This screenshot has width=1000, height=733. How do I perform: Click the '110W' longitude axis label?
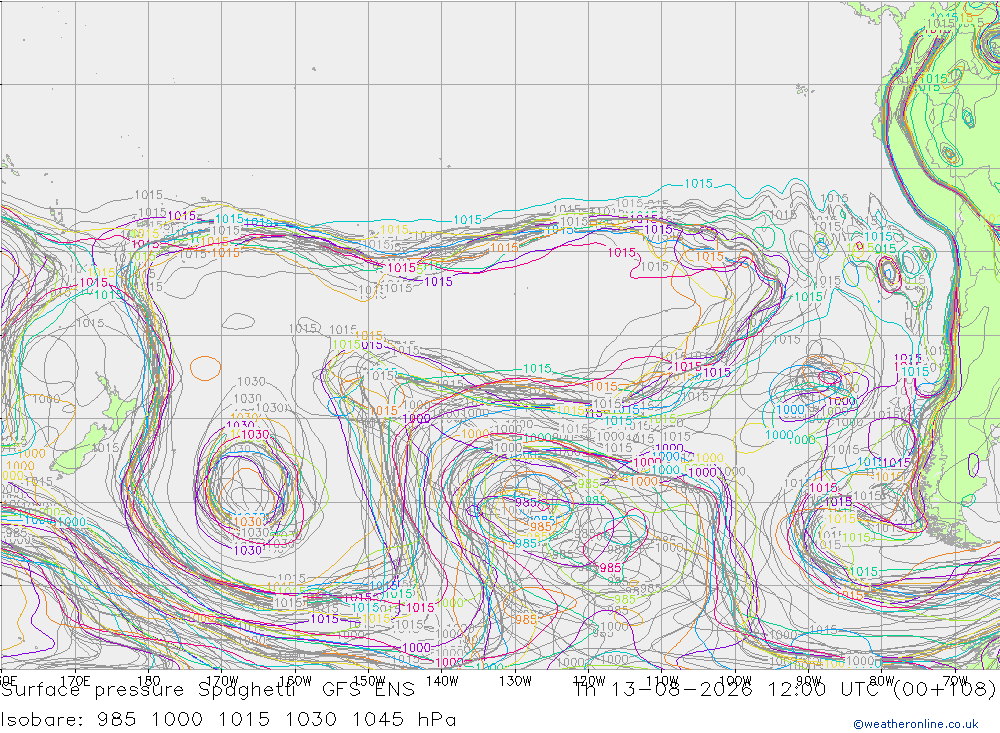pos(662,681)
